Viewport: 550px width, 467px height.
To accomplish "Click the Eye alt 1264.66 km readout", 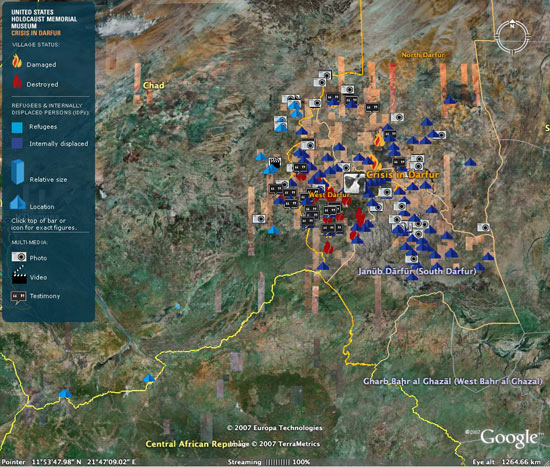I will 507,462.
